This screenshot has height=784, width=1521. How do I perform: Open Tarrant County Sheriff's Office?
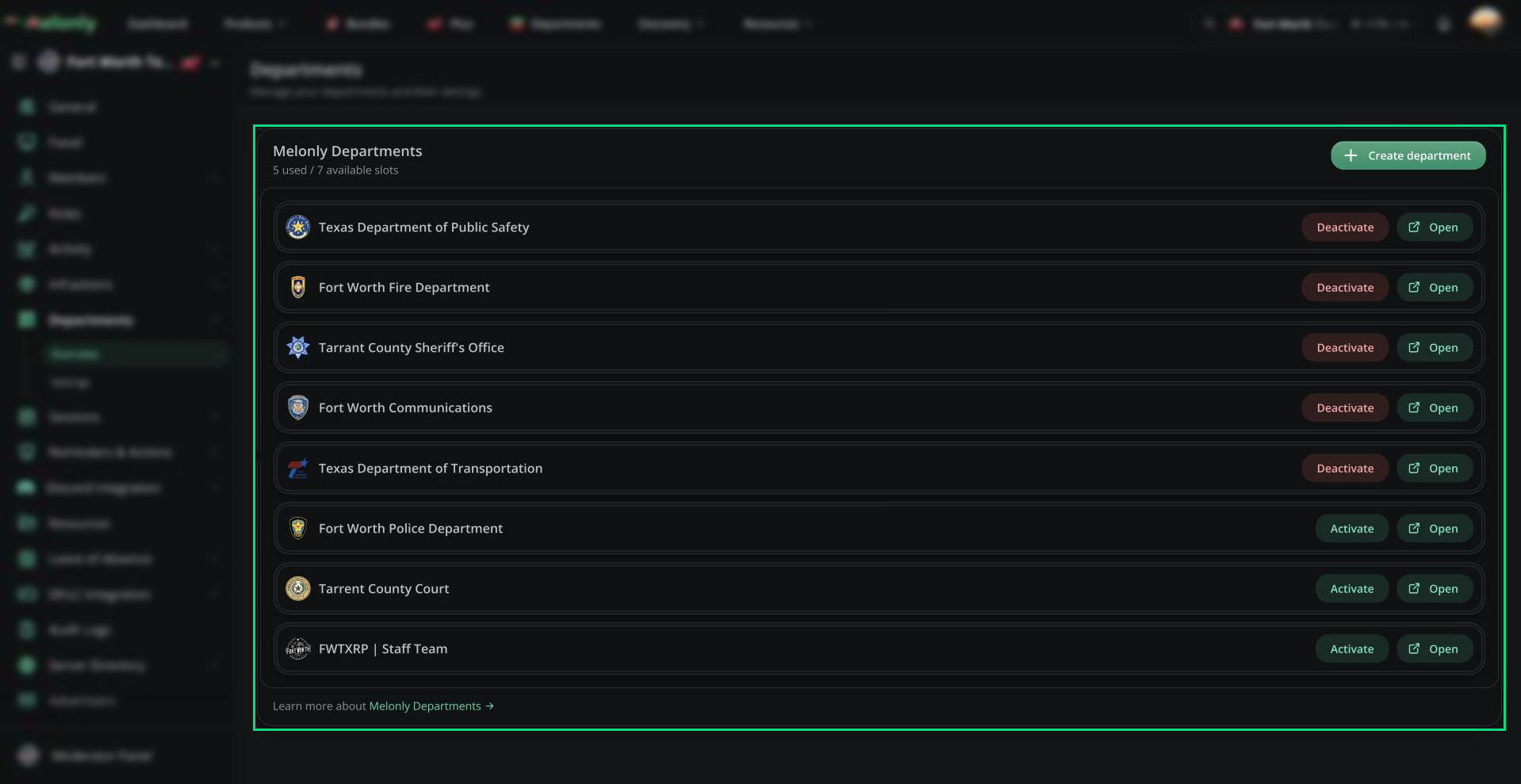point(1434,348)
